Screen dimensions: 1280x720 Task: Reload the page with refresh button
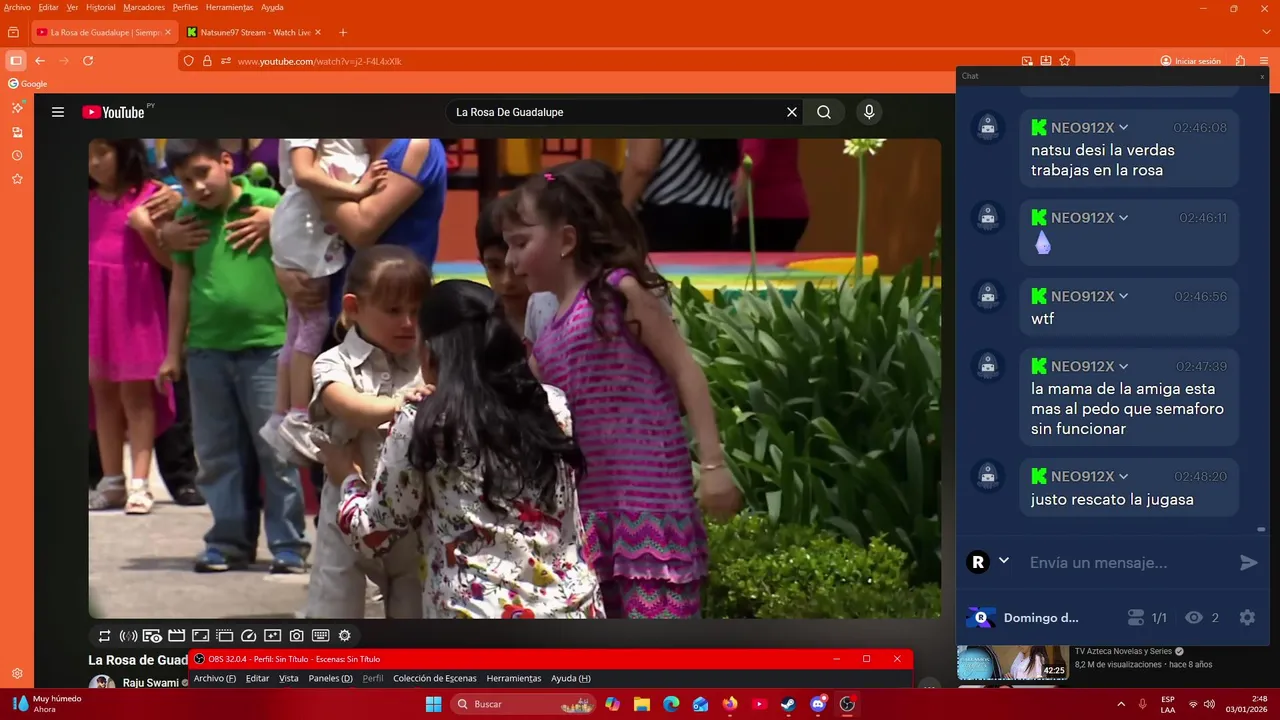(88, 61)
